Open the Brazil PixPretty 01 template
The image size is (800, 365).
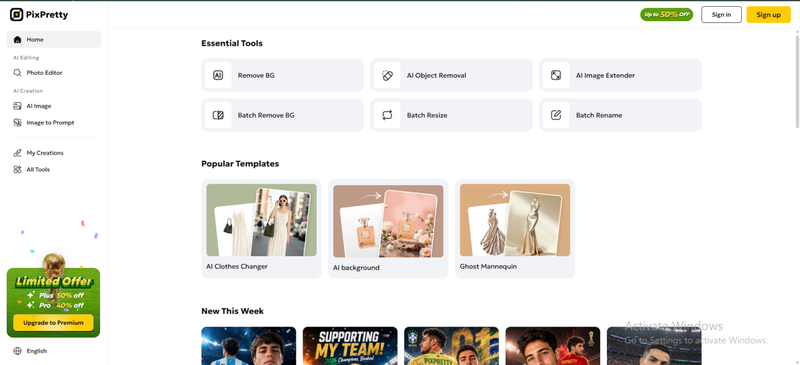(x=452, y=346)
